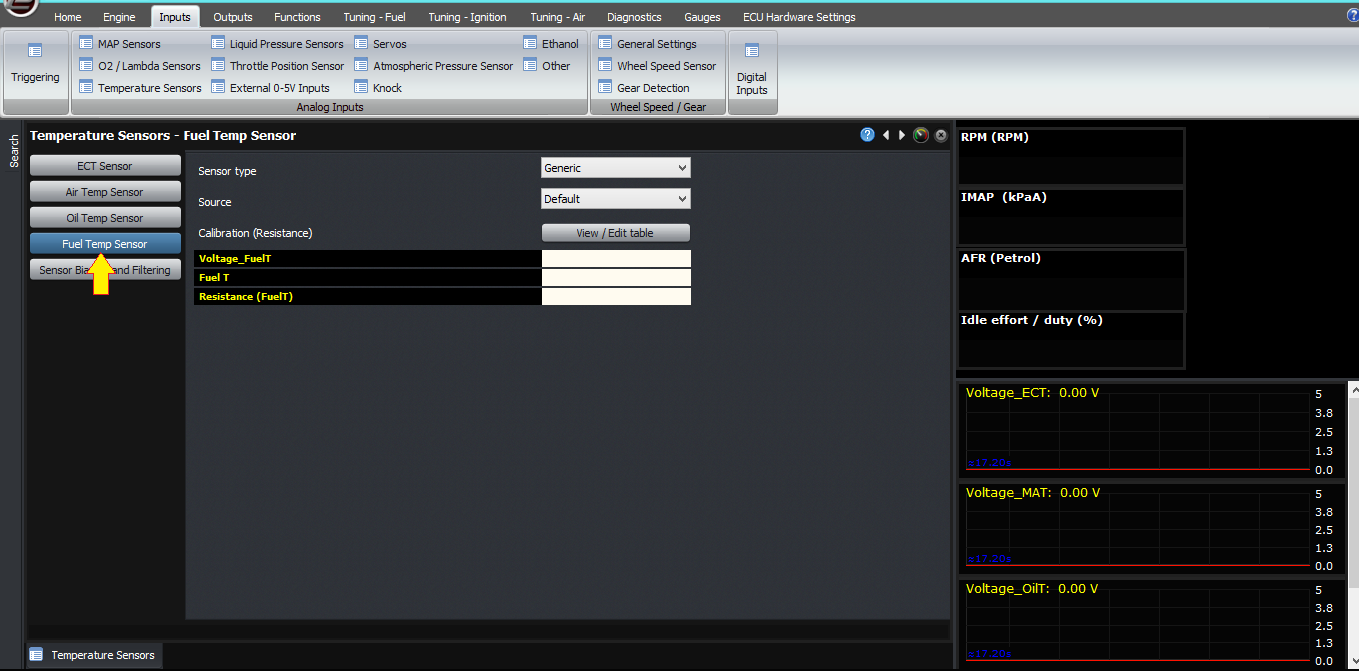
Task: Open Ethanol sensor settings
Action: tap(551, 44)
